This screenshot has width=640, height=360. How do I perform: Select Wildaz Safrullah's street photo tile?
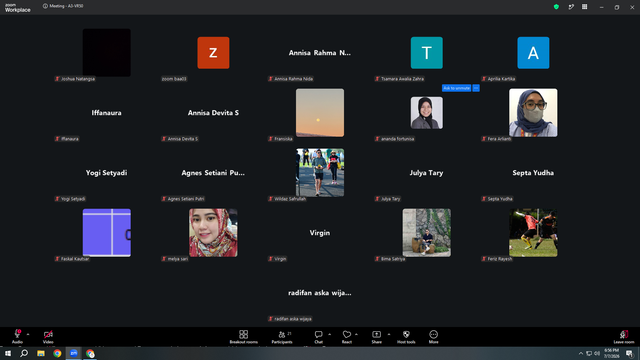pos(320,173)
